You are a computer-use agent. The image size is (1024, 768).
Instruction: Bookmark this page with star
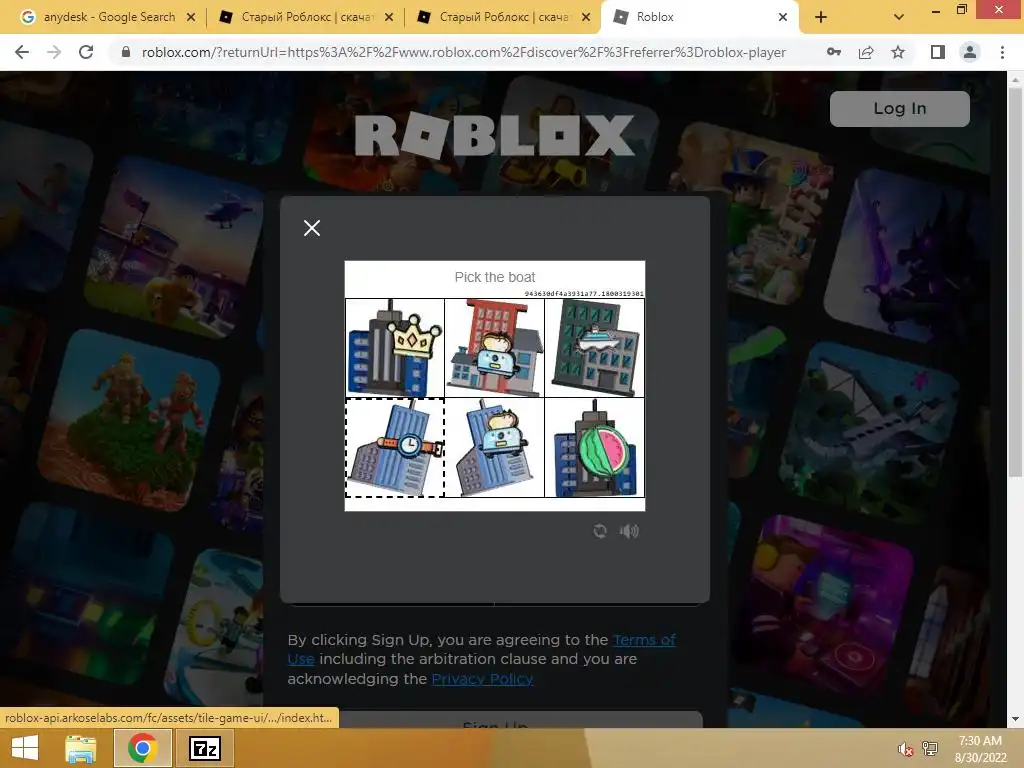[898, 52]
